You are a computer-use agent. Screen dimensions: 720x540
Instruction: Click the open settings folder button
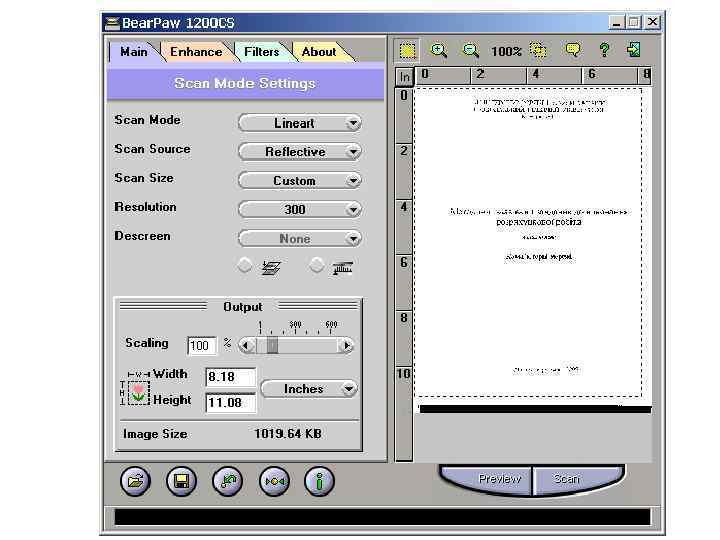(x=135, y=481)
